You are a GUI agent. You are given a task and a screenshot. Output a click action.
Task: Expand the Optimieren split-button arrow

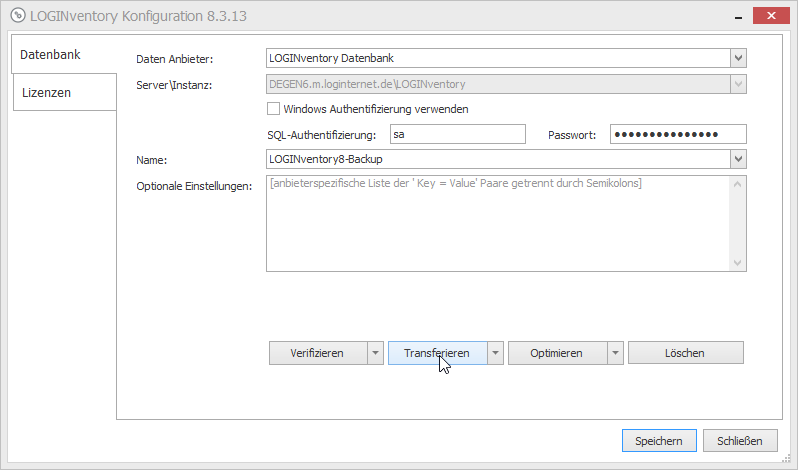click(615, 353)
